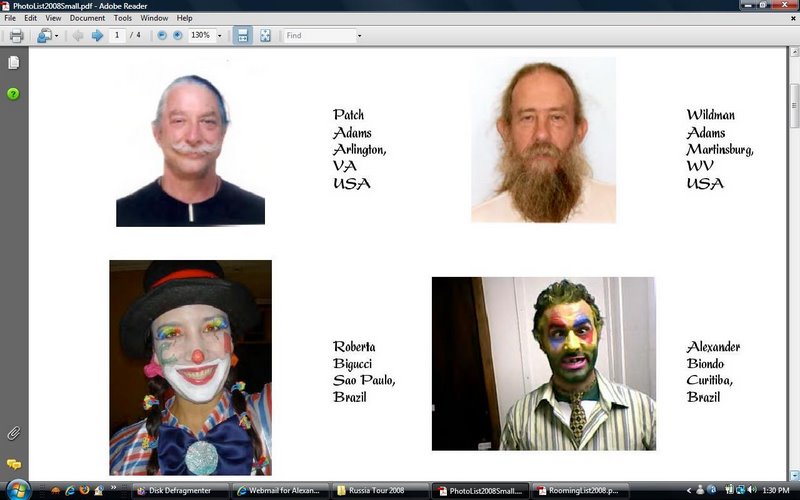Click the user figure tray icon

[x=700, y=490]
